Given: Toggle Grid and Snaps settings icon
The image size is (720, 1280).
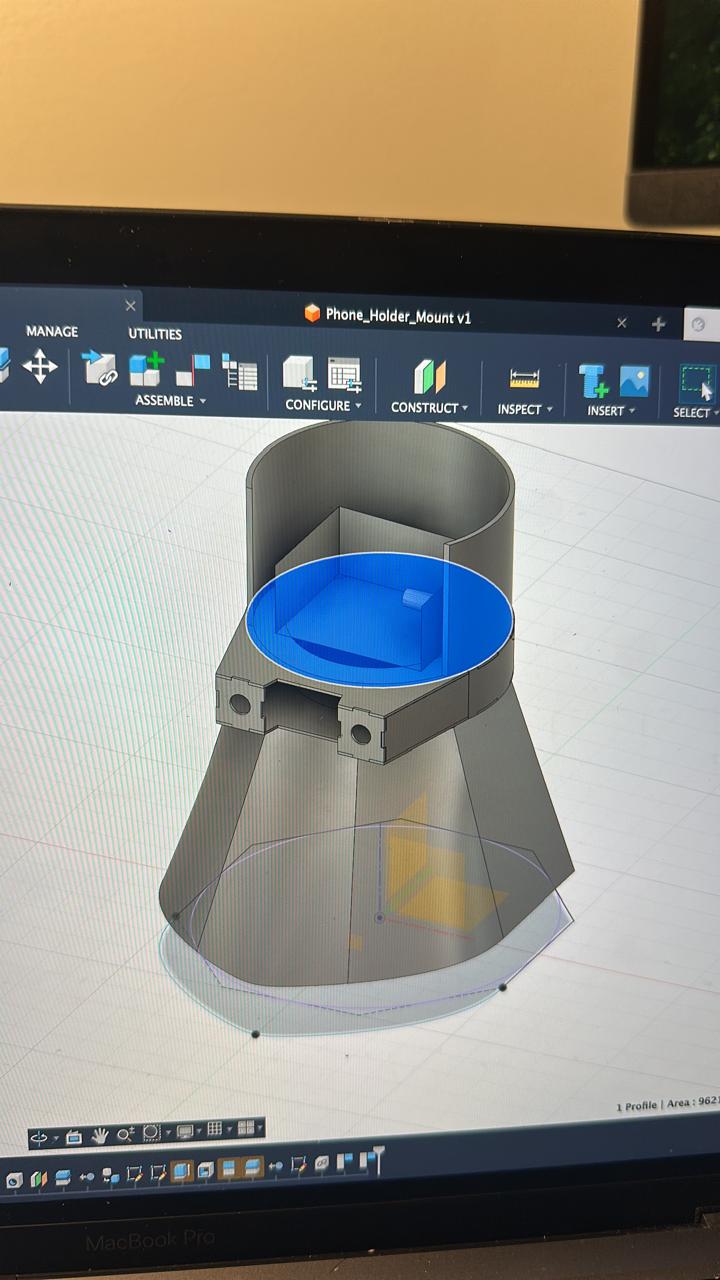Looking at the screenshot, I should pos(214,1129).
